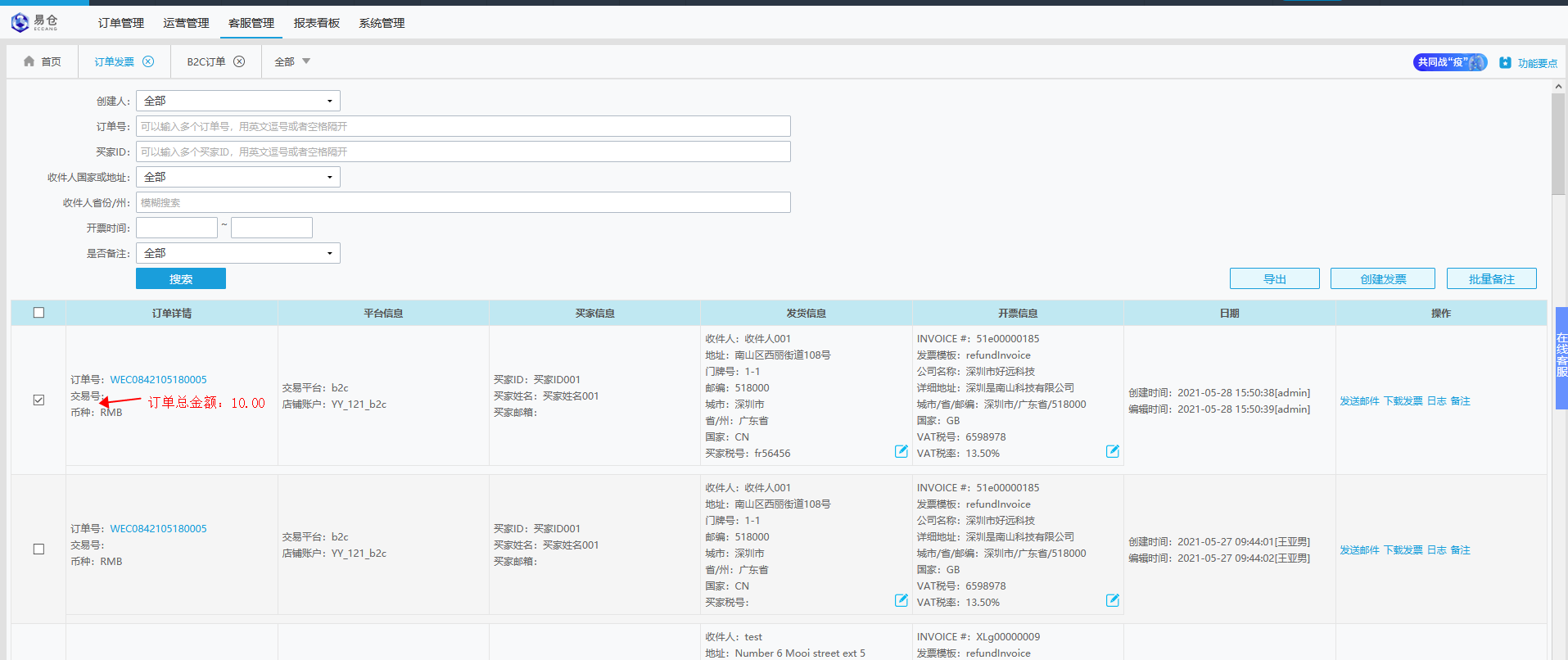Screen dimensions: 1568x660
Task: Click the 日期 column header
Action: pos(1229,314)
